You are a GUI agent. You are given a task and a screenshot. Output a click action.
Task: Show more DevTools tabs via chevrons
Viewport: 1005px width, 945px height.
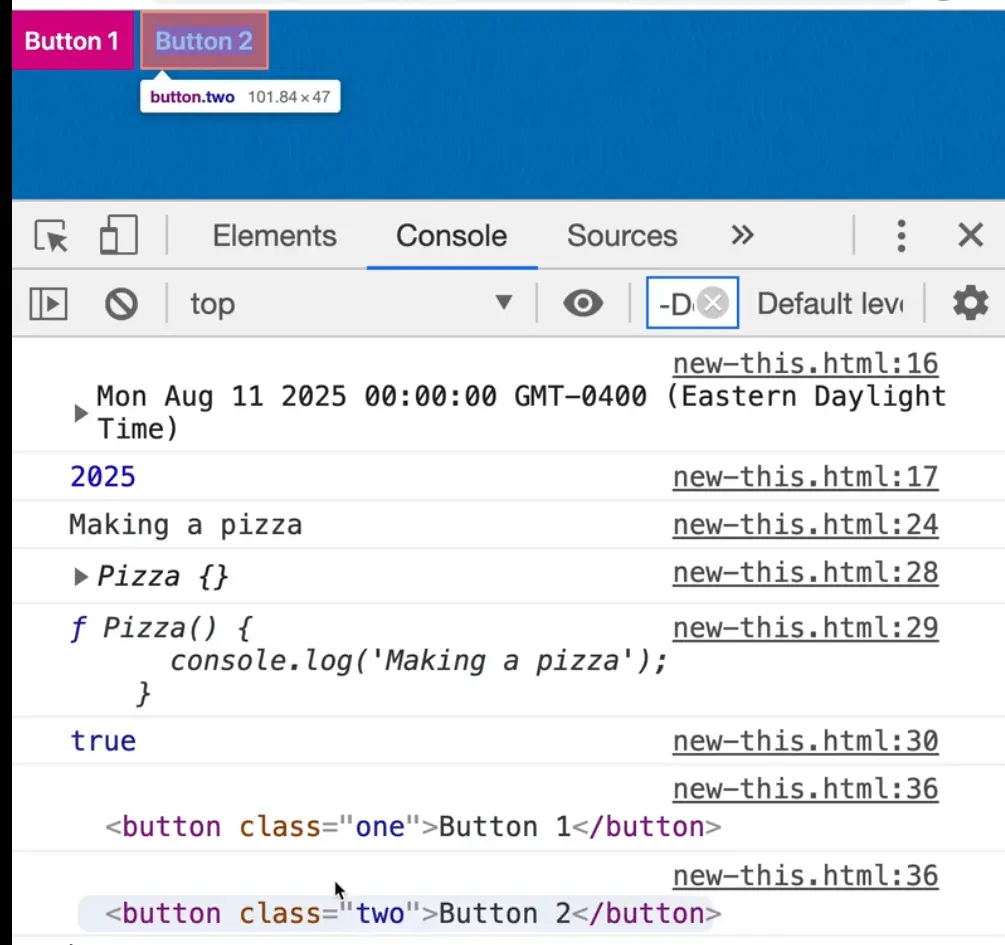pos(741,236)
